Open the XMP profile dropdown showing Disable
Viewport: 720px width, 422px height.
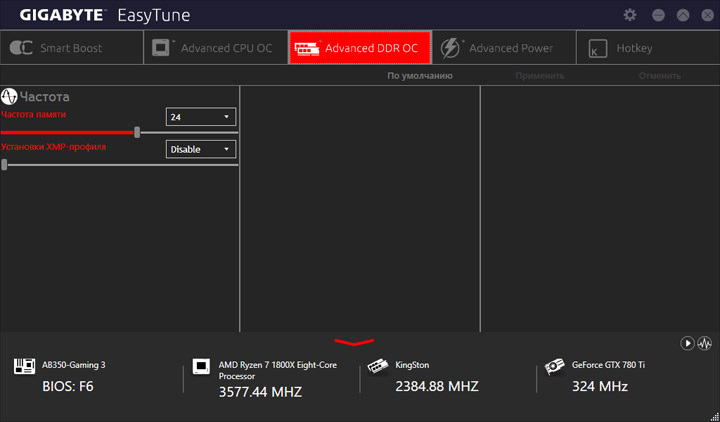pos(201,149)
